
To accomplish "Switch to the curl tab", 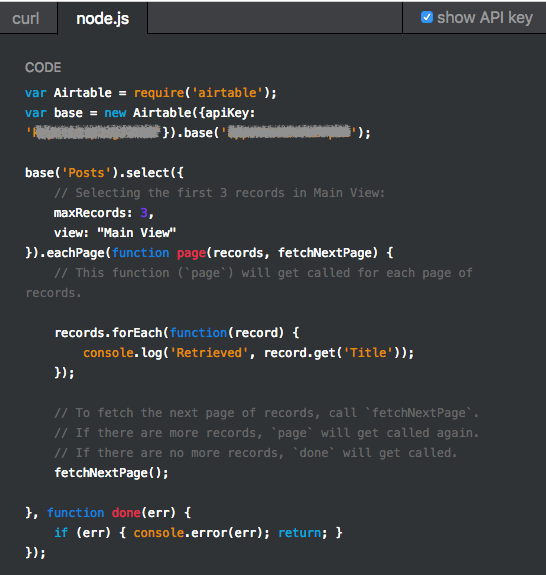I will click(x=26, y=18).
